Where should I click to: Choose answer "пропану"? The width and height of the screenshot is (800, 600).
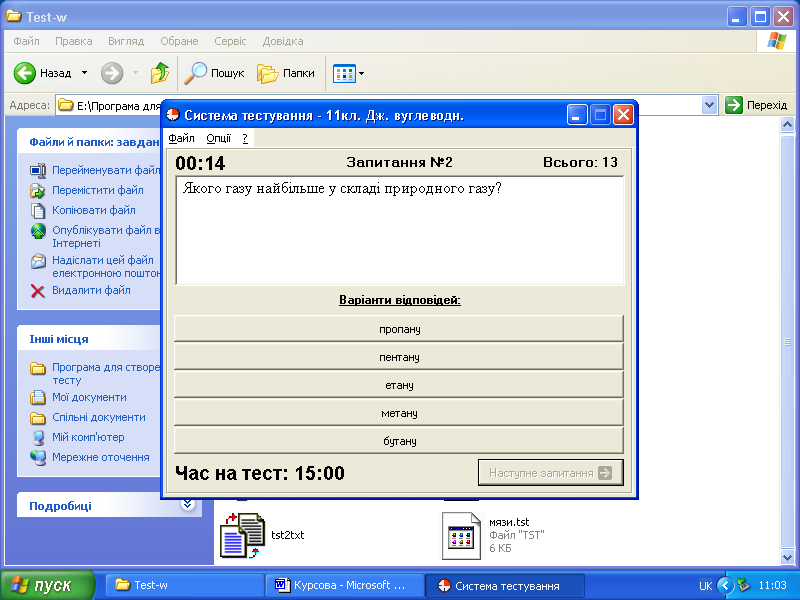tap(398, 329)
